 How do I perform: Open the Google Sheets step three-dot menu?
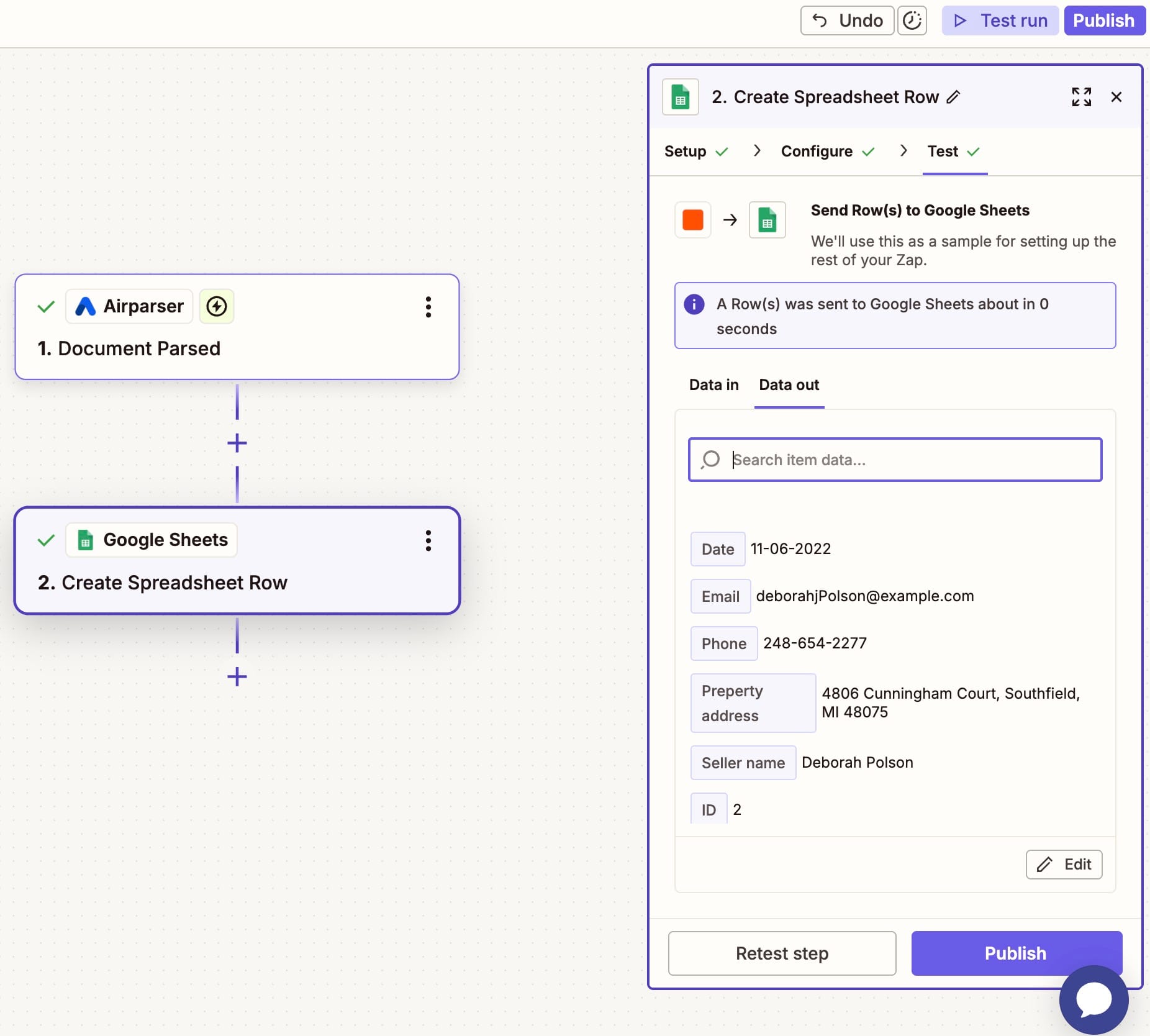[x=428, y=541]
